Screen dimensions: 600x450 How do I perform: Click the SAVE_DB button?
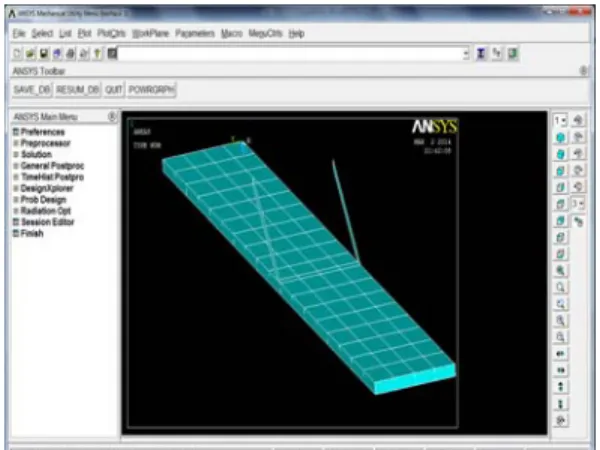(x=32, y=90)
